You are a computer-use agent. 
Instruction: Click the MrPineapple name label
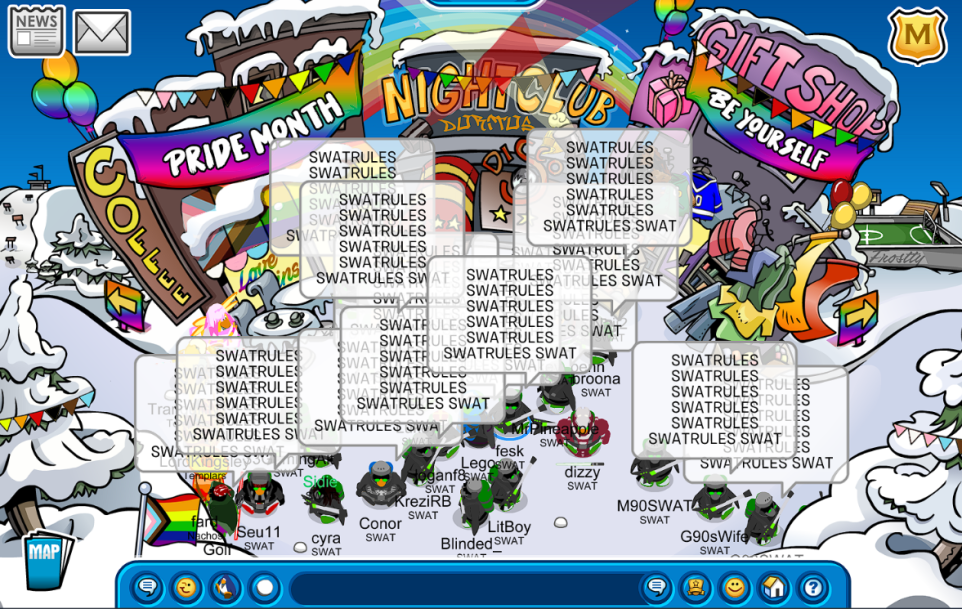(555, 429)
